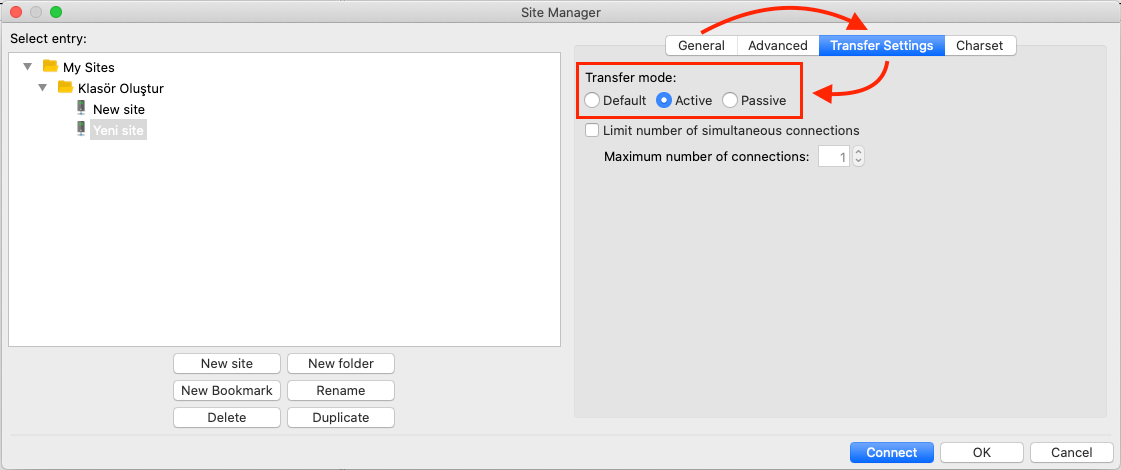1121x470 pixels.
Task: Click the maximum number of connections field
Action: tap(833, 157)
